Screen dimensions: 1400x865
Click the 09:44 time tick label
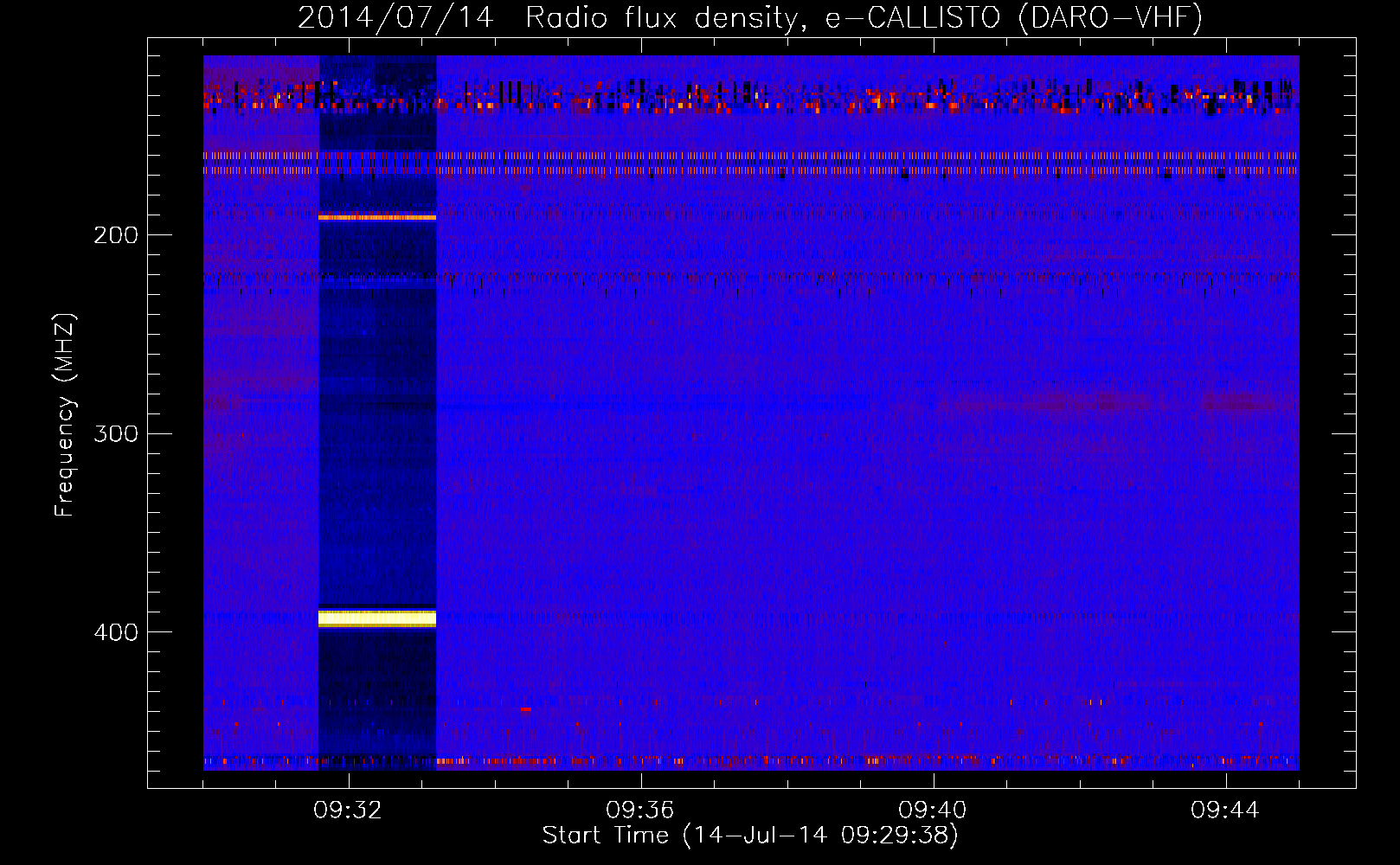[1225, 811]
